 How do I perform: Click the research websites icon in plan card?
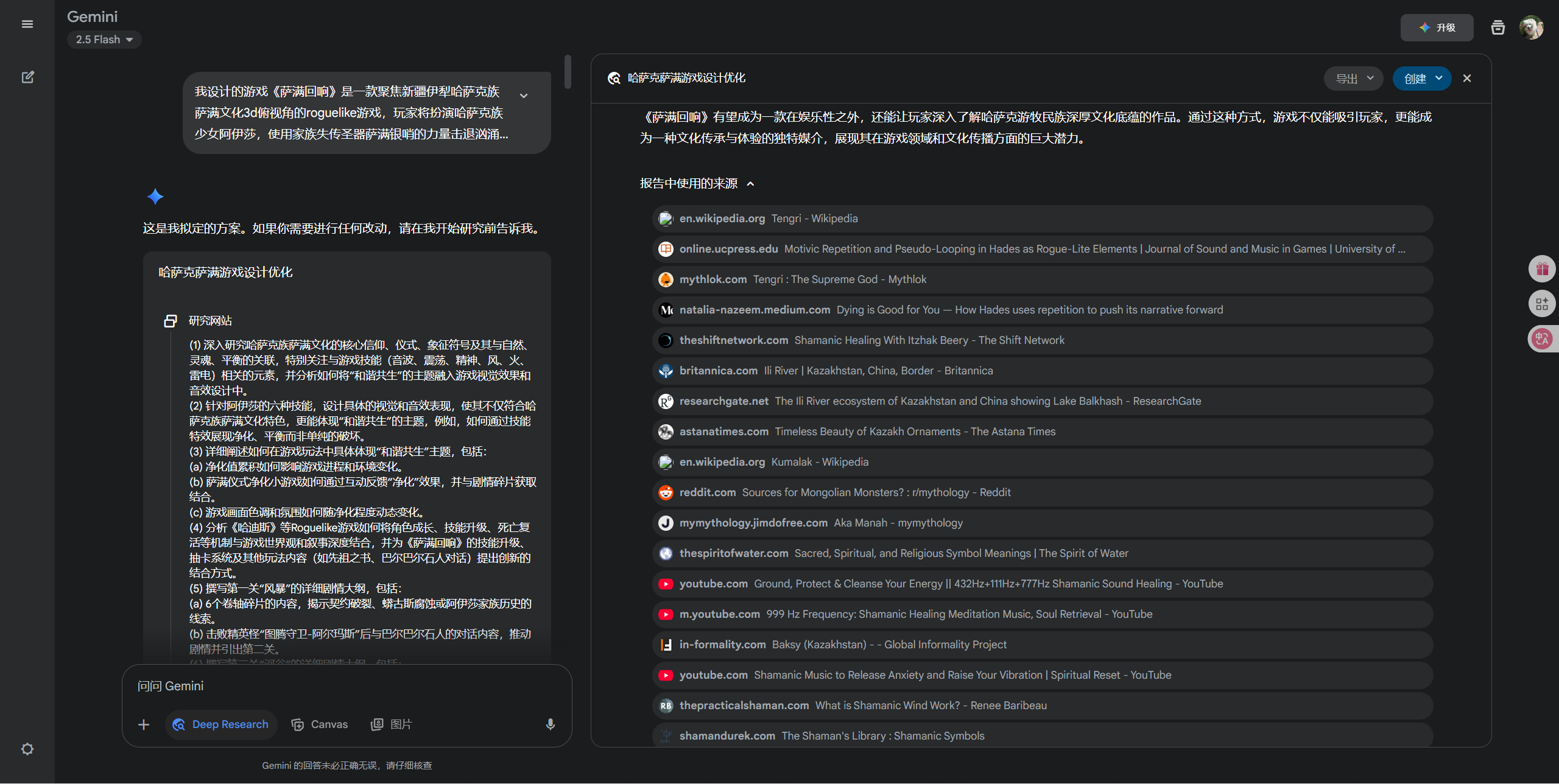[171, 321]
